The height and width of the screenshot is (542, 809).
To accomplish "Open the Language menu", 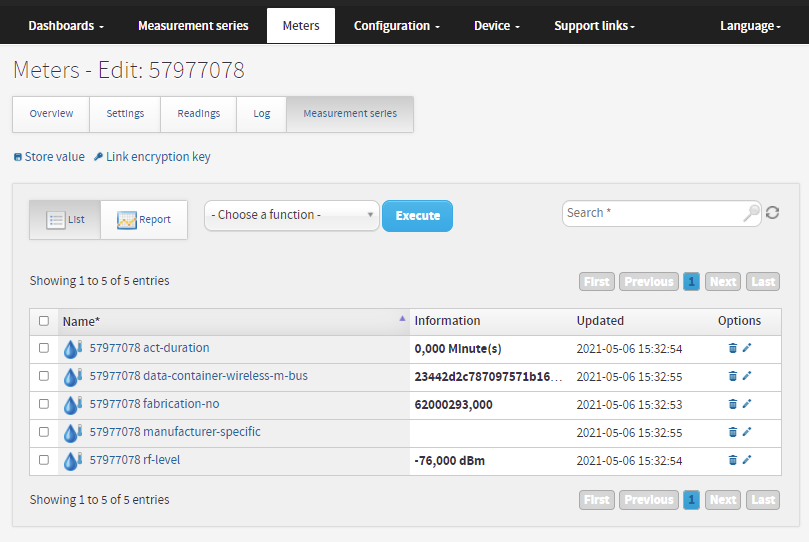I will click(x=750, y=26).
